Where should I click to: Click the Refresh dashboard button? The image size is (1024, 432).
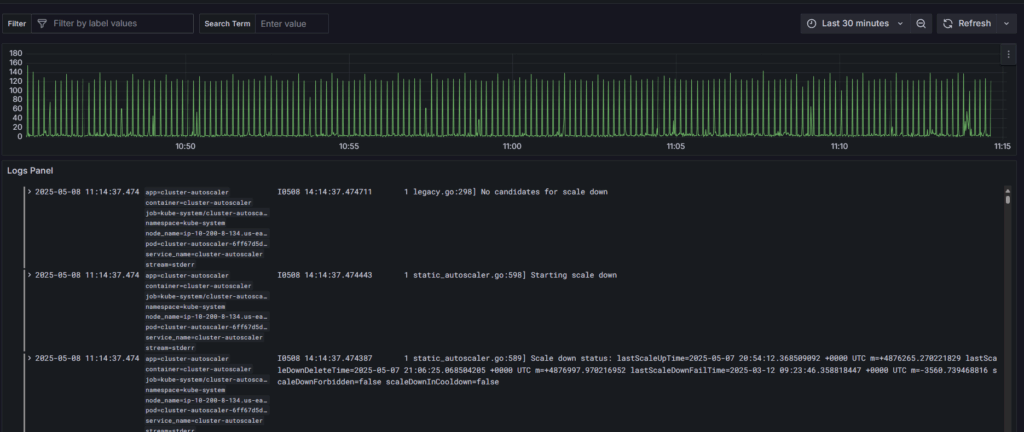pos(967,23)
